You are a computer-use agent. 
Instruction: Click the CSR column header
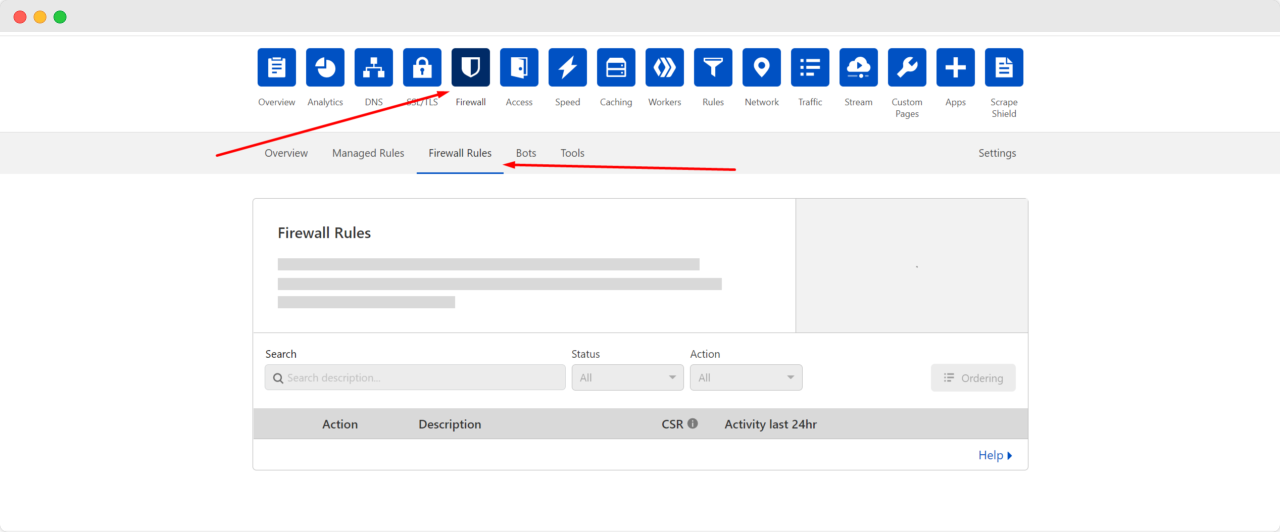click(672, 424)
